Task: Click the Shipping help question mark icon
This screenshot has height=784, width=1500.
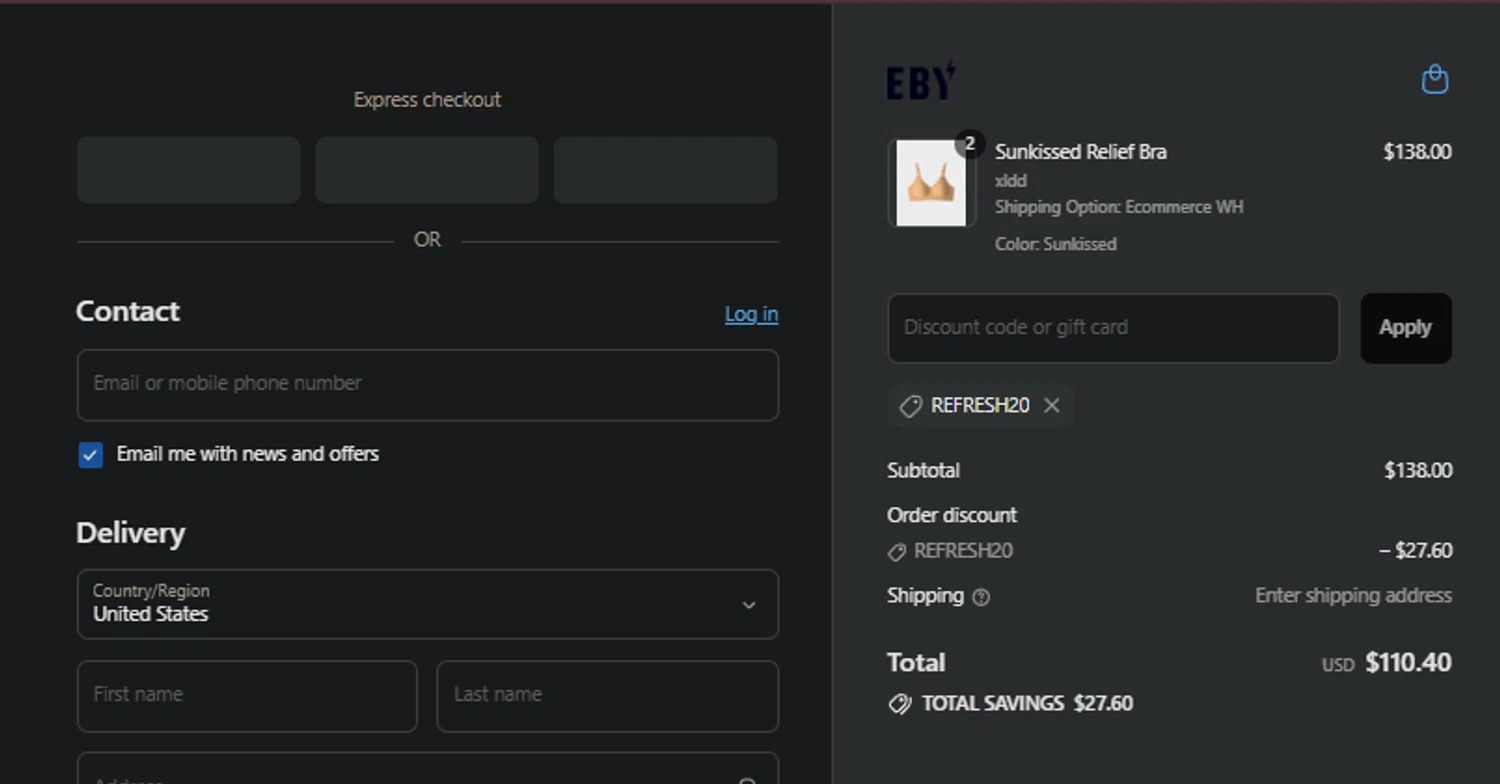Action: [981, 597]
